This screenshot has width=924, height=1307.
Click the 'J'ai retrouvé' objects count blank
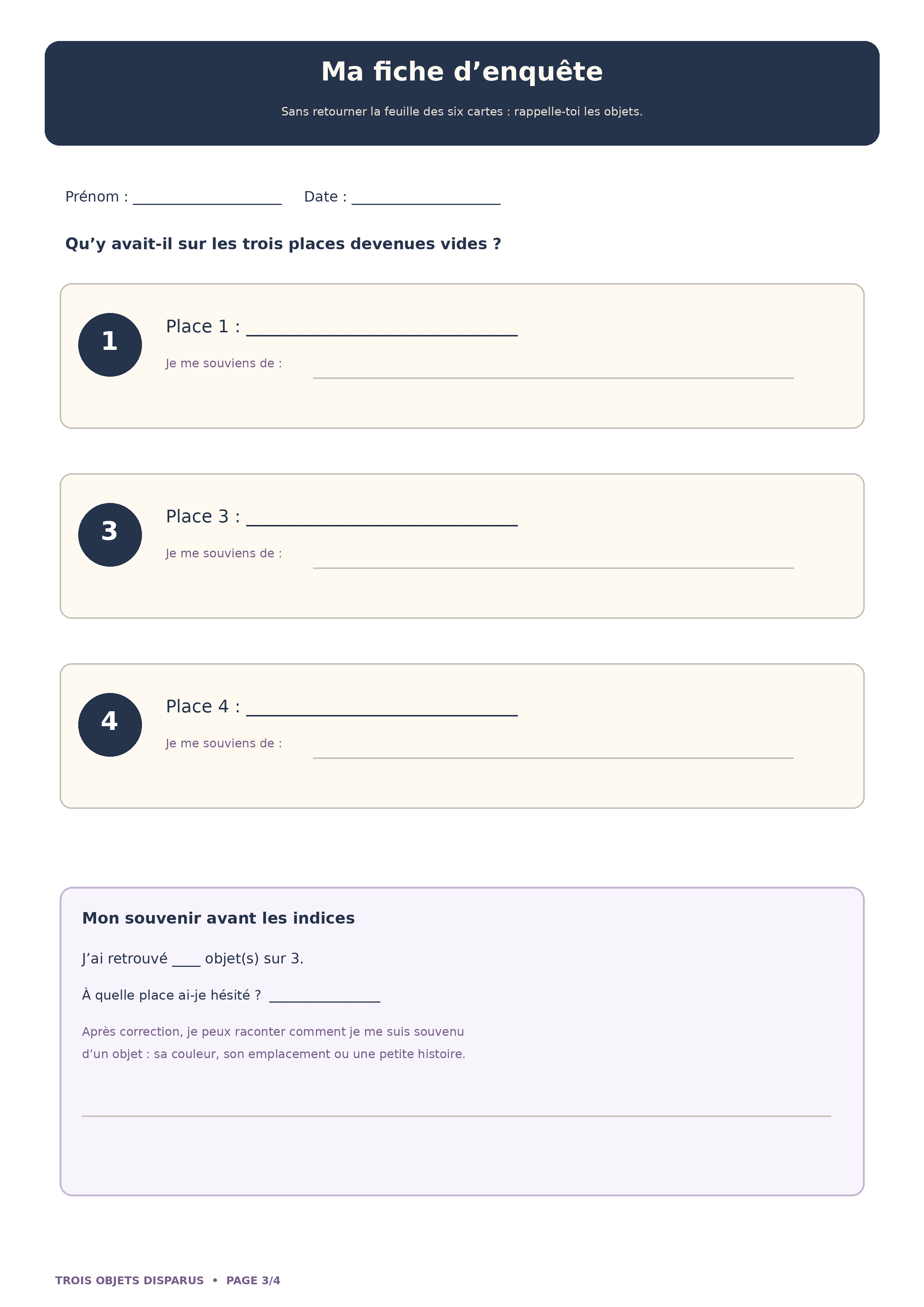click(186, 965)
